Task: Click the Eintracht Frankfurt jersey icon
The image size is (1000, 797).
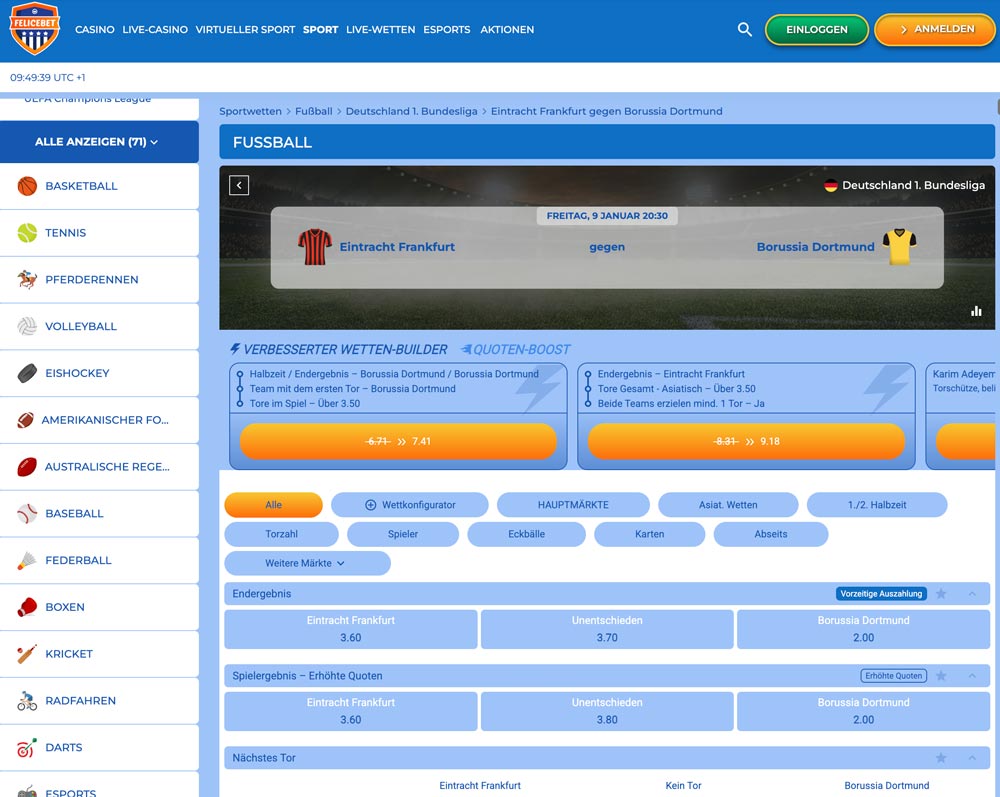Action: 315,247
